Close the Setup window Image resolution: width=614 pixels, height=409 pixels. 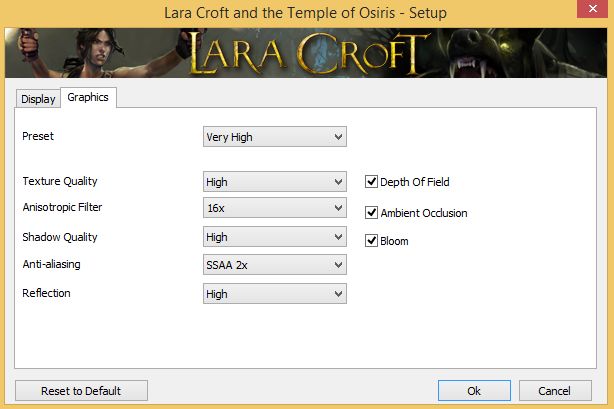pos(592,8)
